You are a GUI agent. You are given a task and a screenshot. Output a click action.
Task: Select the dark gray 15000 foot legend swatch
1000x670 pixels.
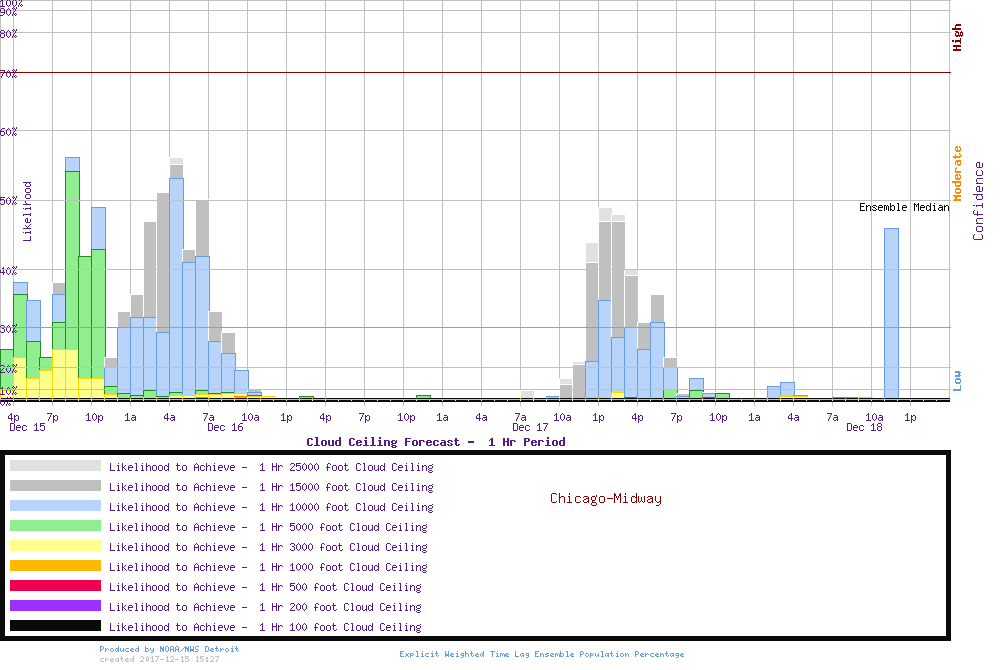[55, 486]
